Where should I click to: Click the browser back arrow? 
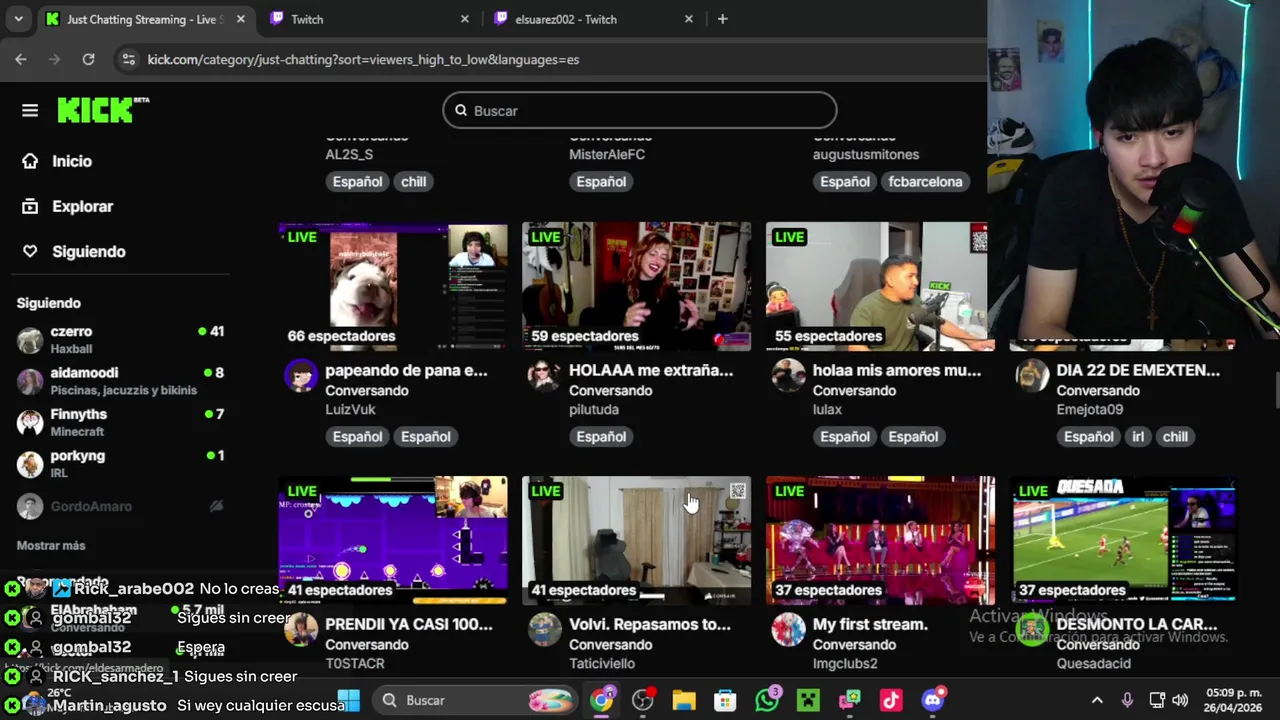[21, 60]
